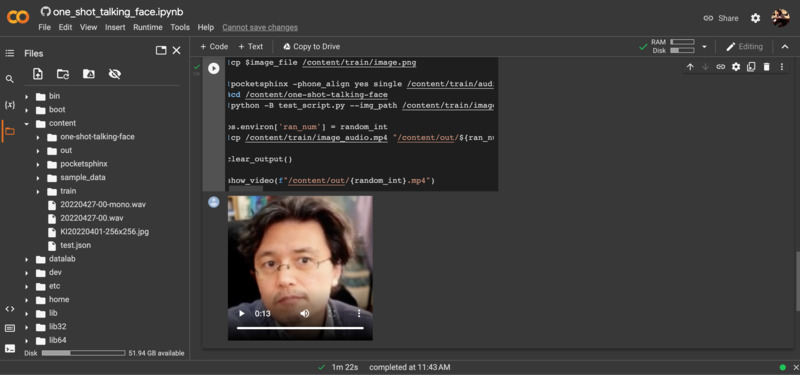This screenshot has width=800, height=375.
Task: Open the terminal icon in sidebar
Action: (10, 348)
